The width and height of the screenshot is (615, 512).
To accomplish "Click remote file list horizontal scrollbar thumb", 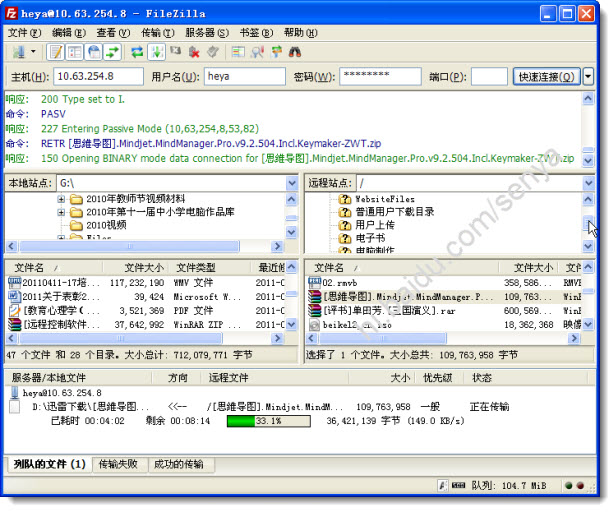I will pos(383,338).
